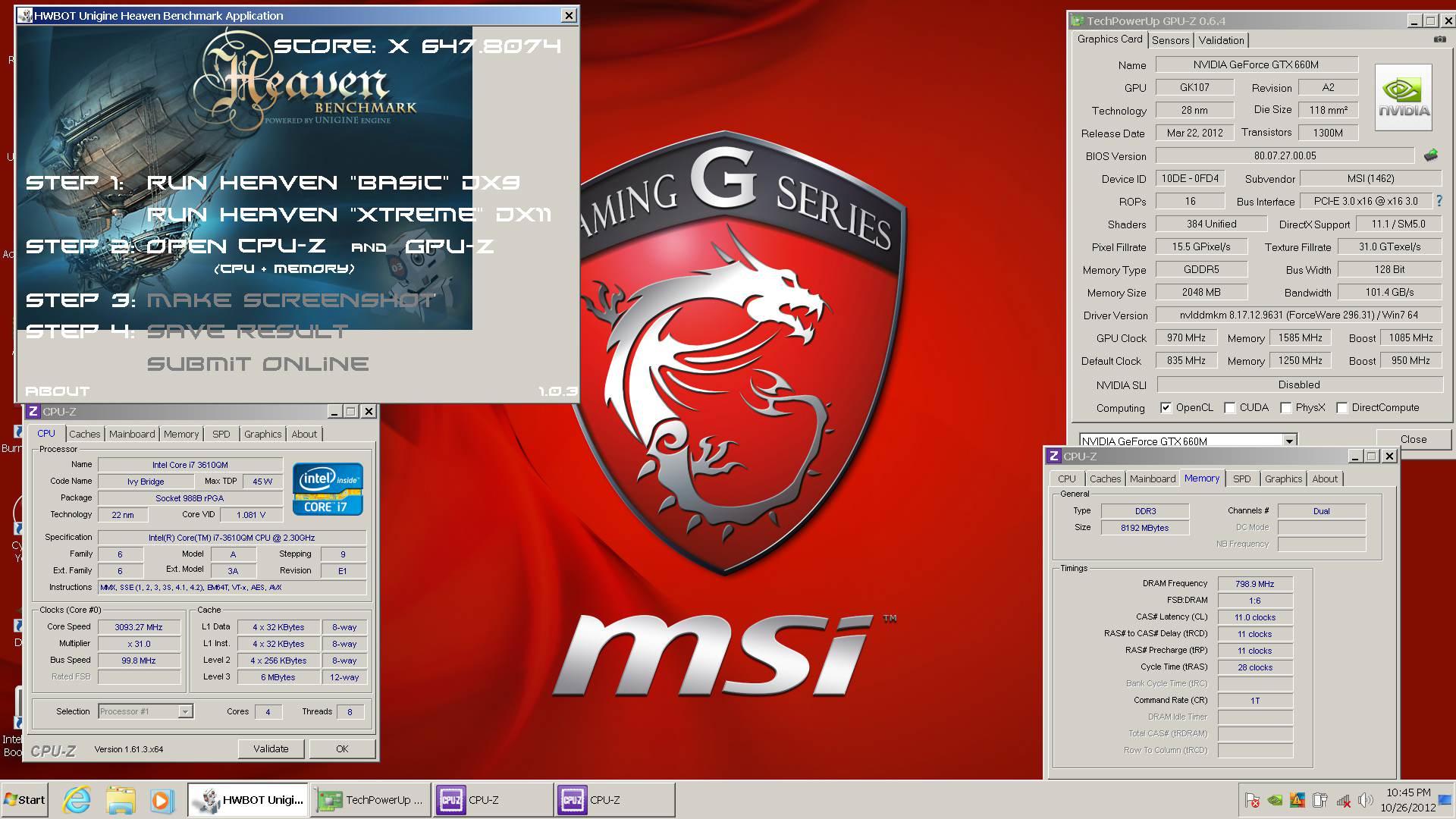Click the NVIDIA tray icon
1456x819 pixels.
coord(1276,800)
